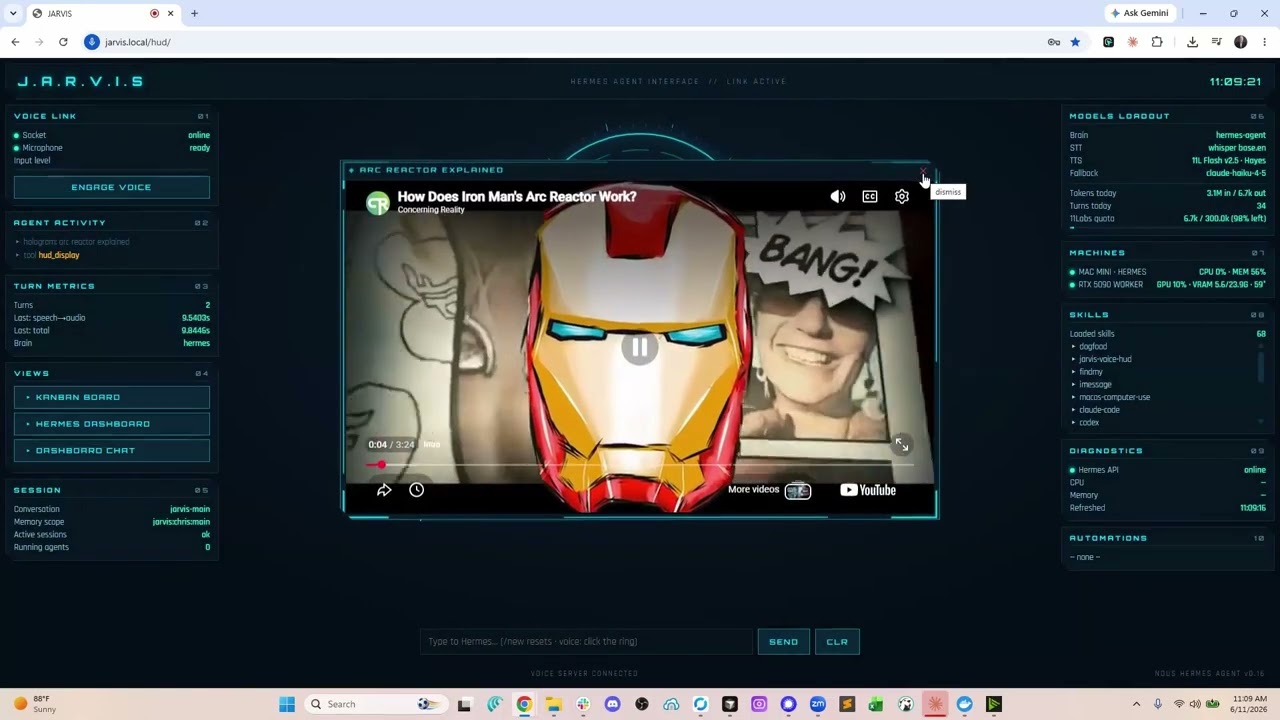Bookmark this page with the star icon
Screen dimensions: 1280x720
pos(1075,42)
